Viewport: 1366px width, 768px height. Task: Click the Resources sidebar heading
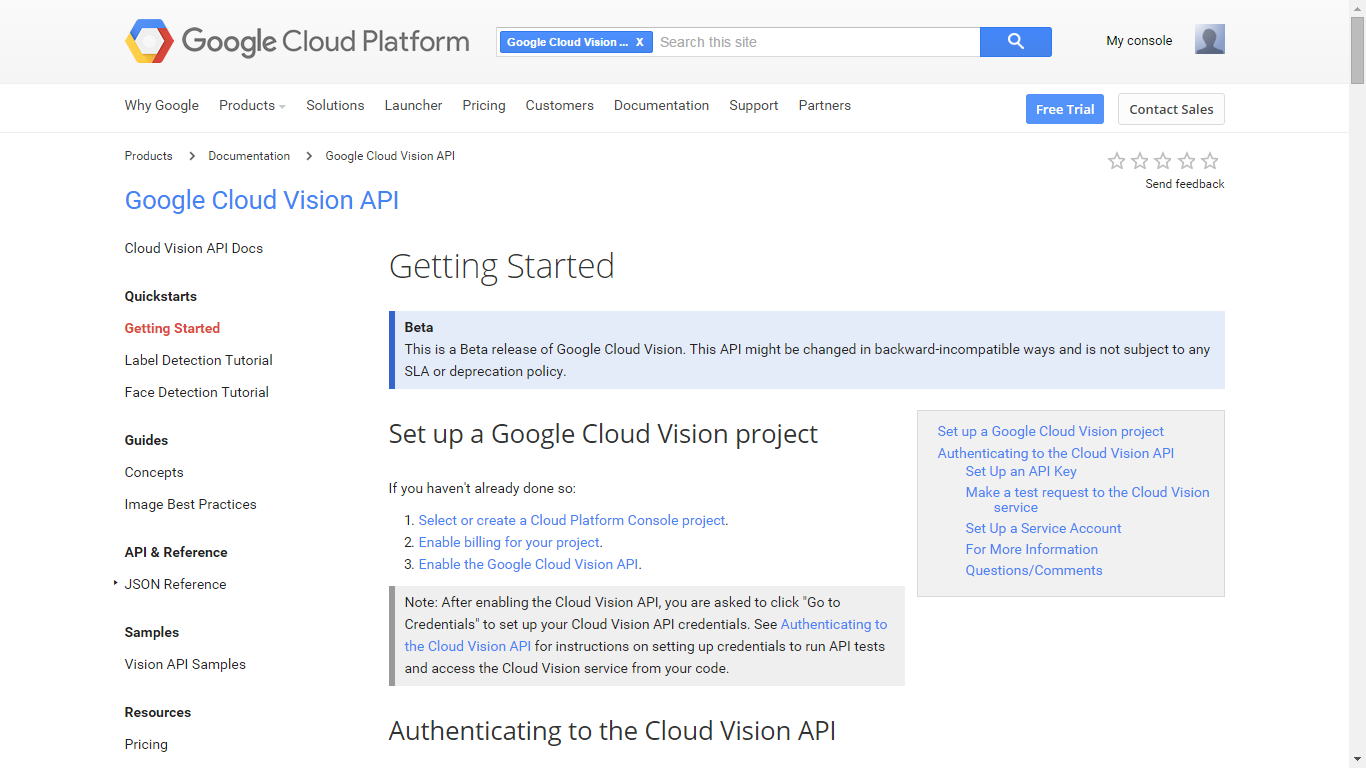(158, 712)
